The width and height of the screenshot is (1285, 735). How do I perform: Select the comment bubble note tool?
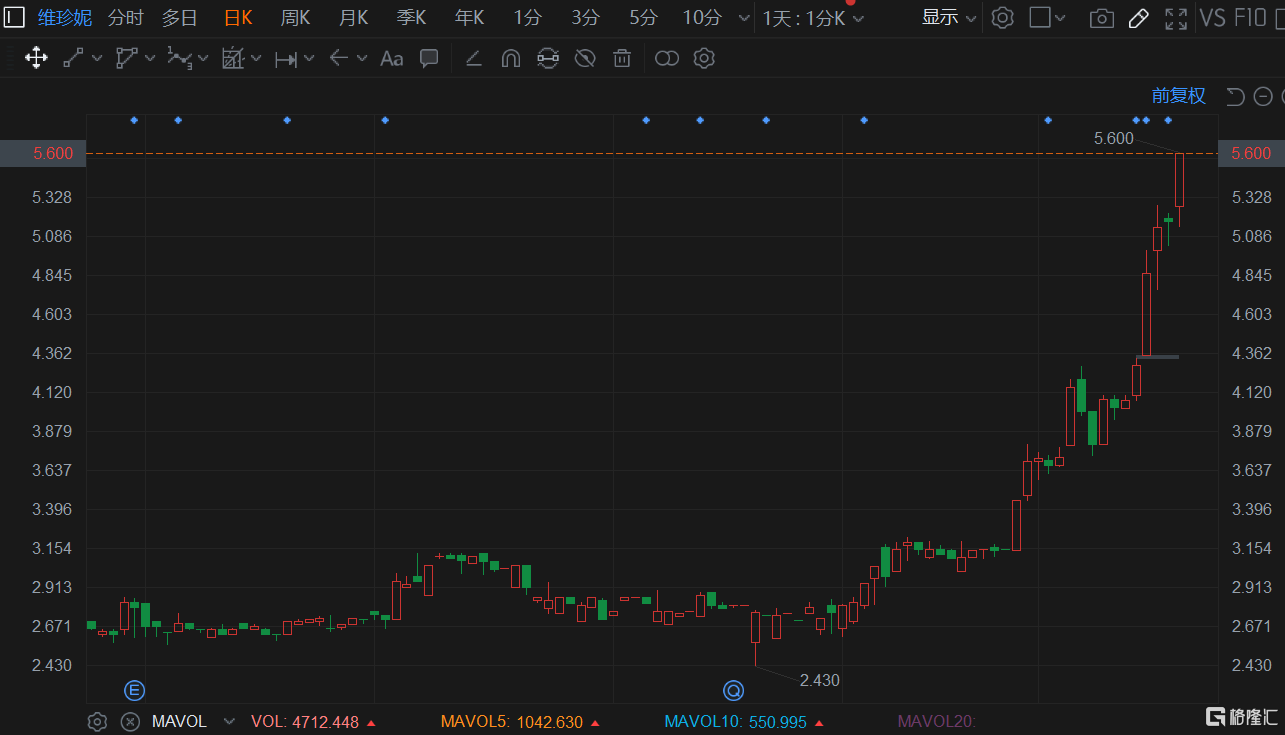(429, 58)
